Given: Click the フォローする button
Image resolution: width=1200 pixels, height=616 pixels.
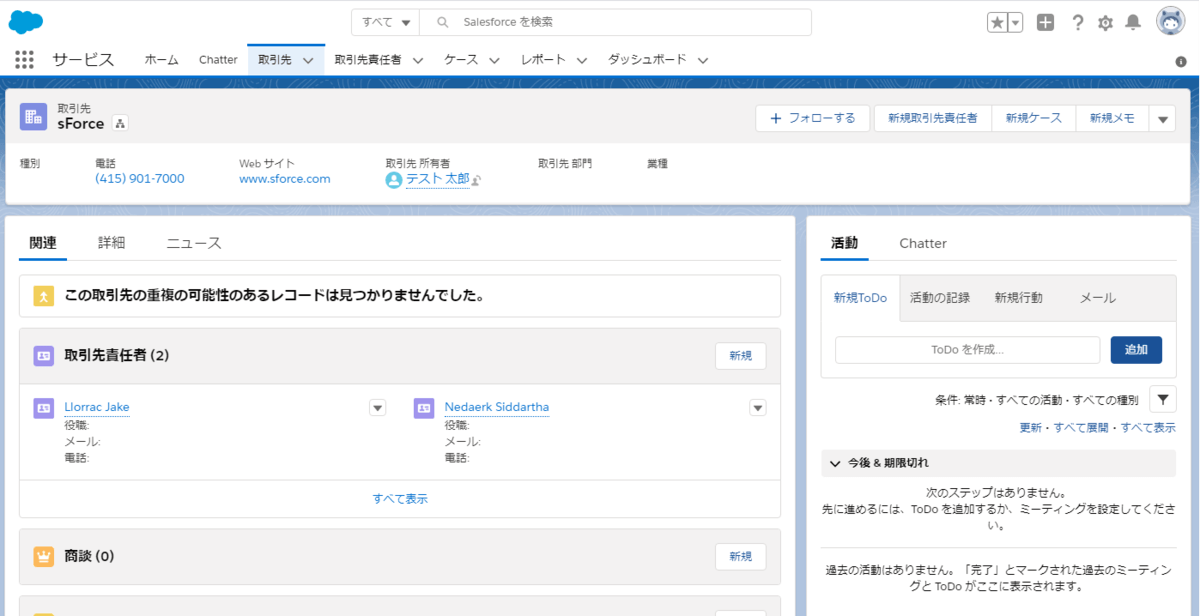Looking at the screenshot, I should (x=814, y=118).
